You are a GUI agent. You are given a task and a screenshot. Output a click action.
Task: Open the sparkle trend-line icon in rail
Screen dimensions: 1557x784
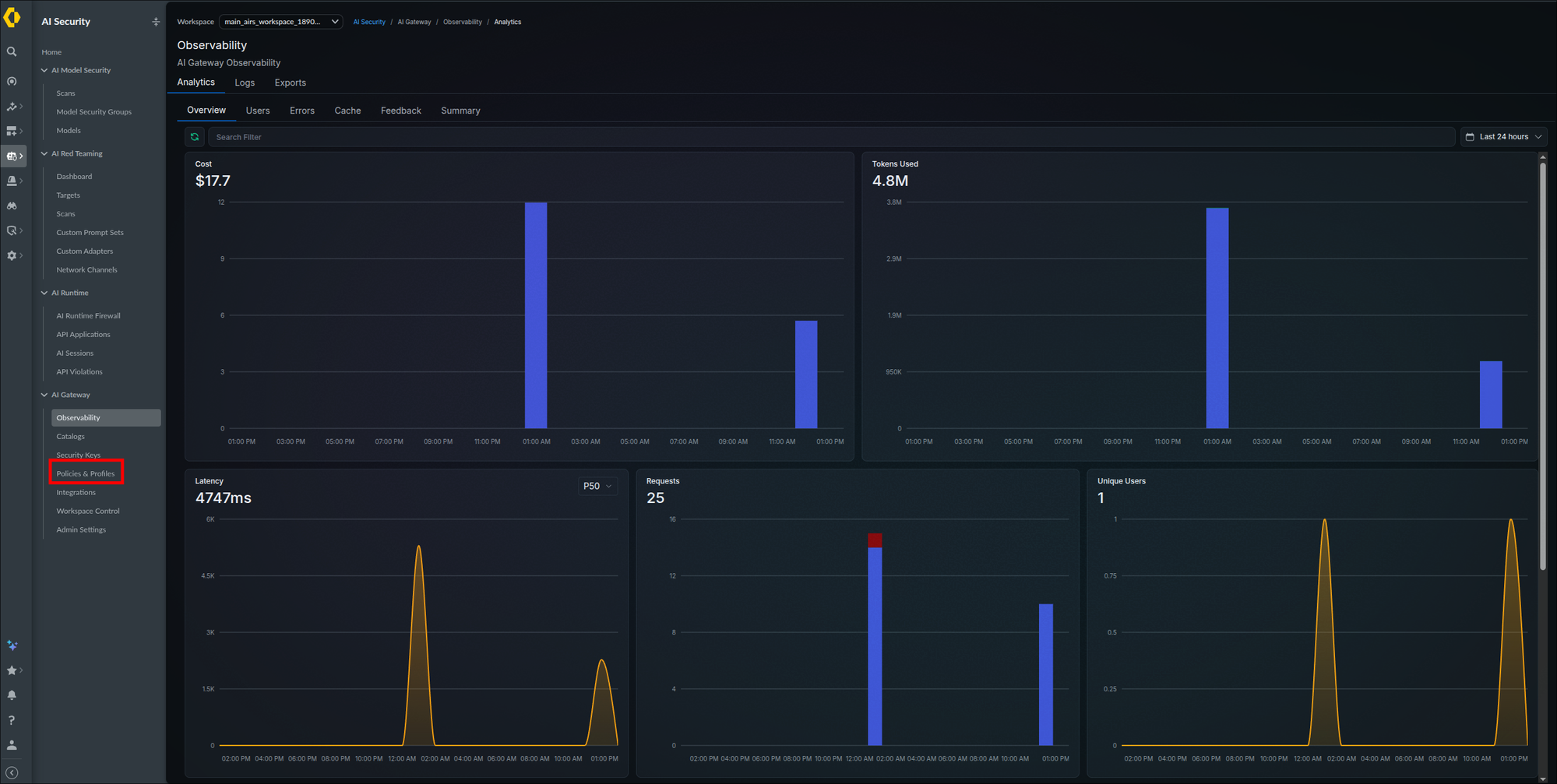[x=12, y=106]
